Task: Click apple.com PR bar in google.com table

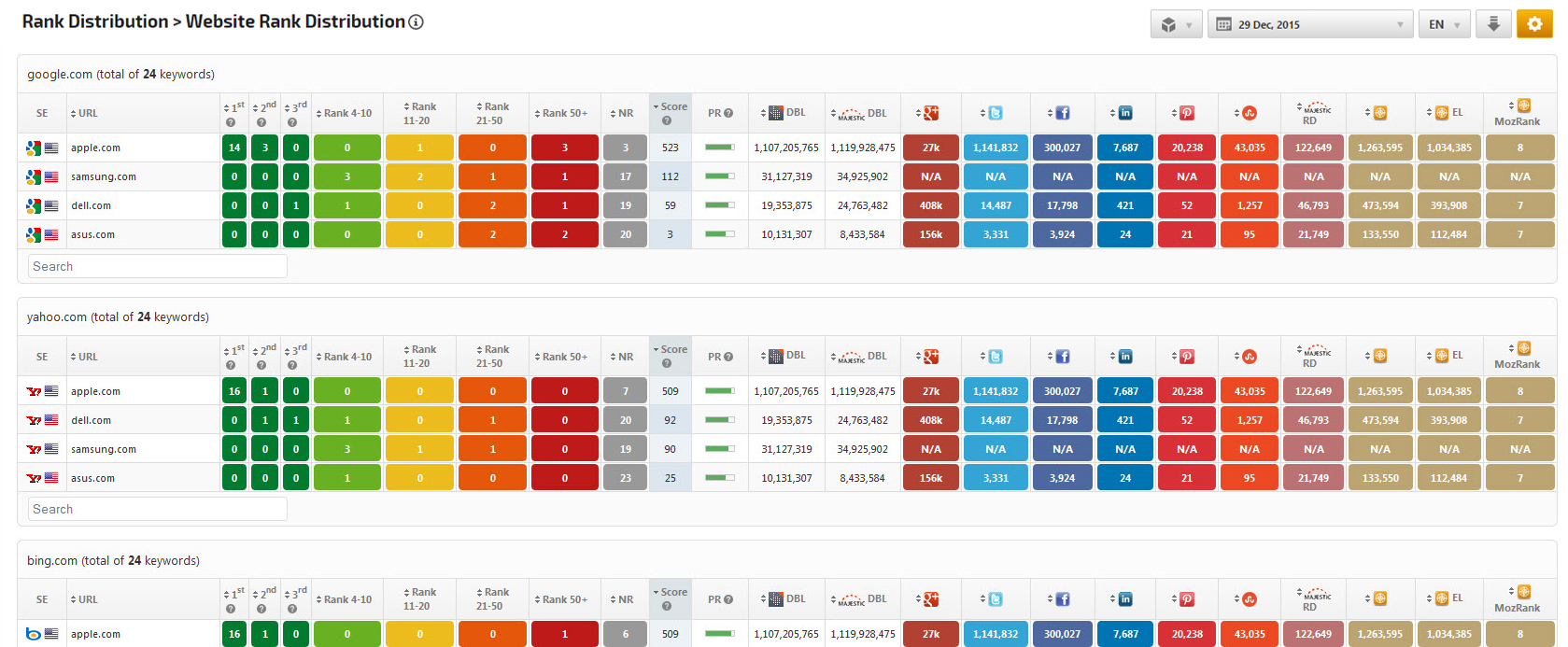Action: [x=719, y=148]
